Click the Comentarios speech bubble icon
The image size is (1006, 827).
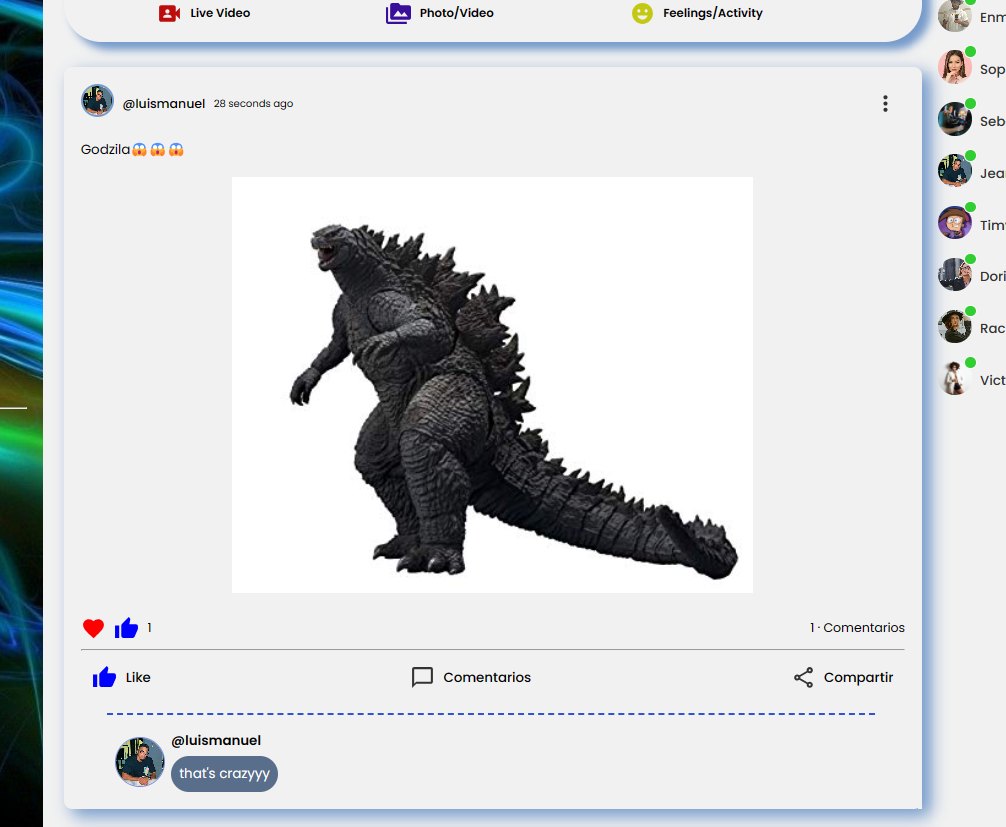click(422, 677)
